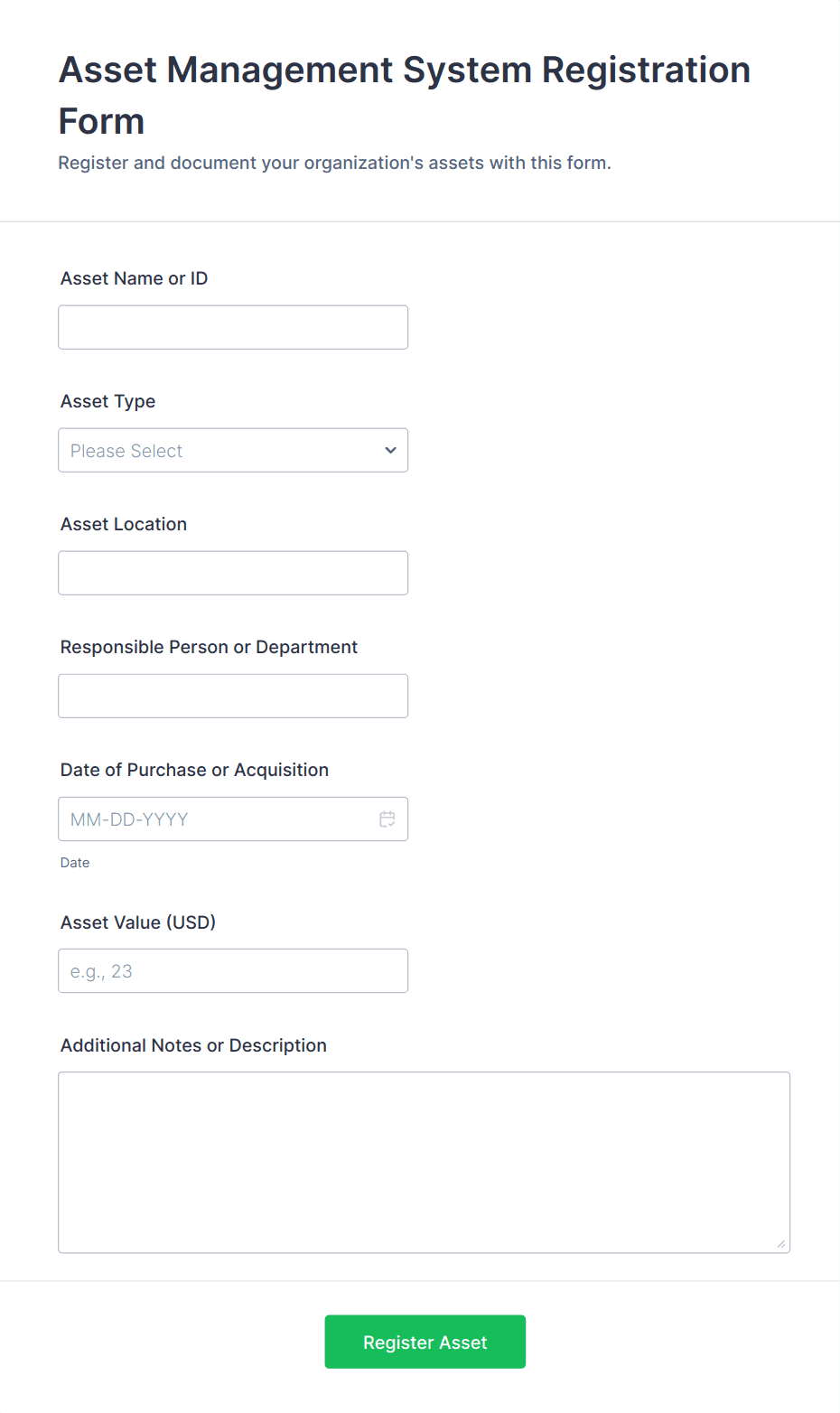This screenshot has width=840, height=1413.
Task: Open the calendar date picker icon
Action: click(x=387, y=819)
